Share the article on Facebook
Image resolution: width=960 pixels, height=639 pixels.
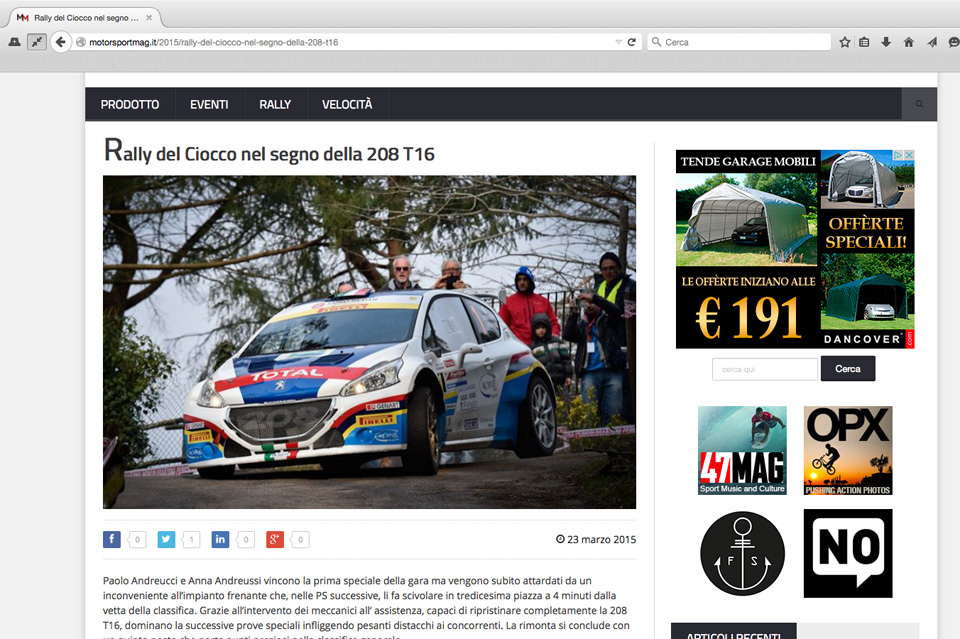click(111, 539)
